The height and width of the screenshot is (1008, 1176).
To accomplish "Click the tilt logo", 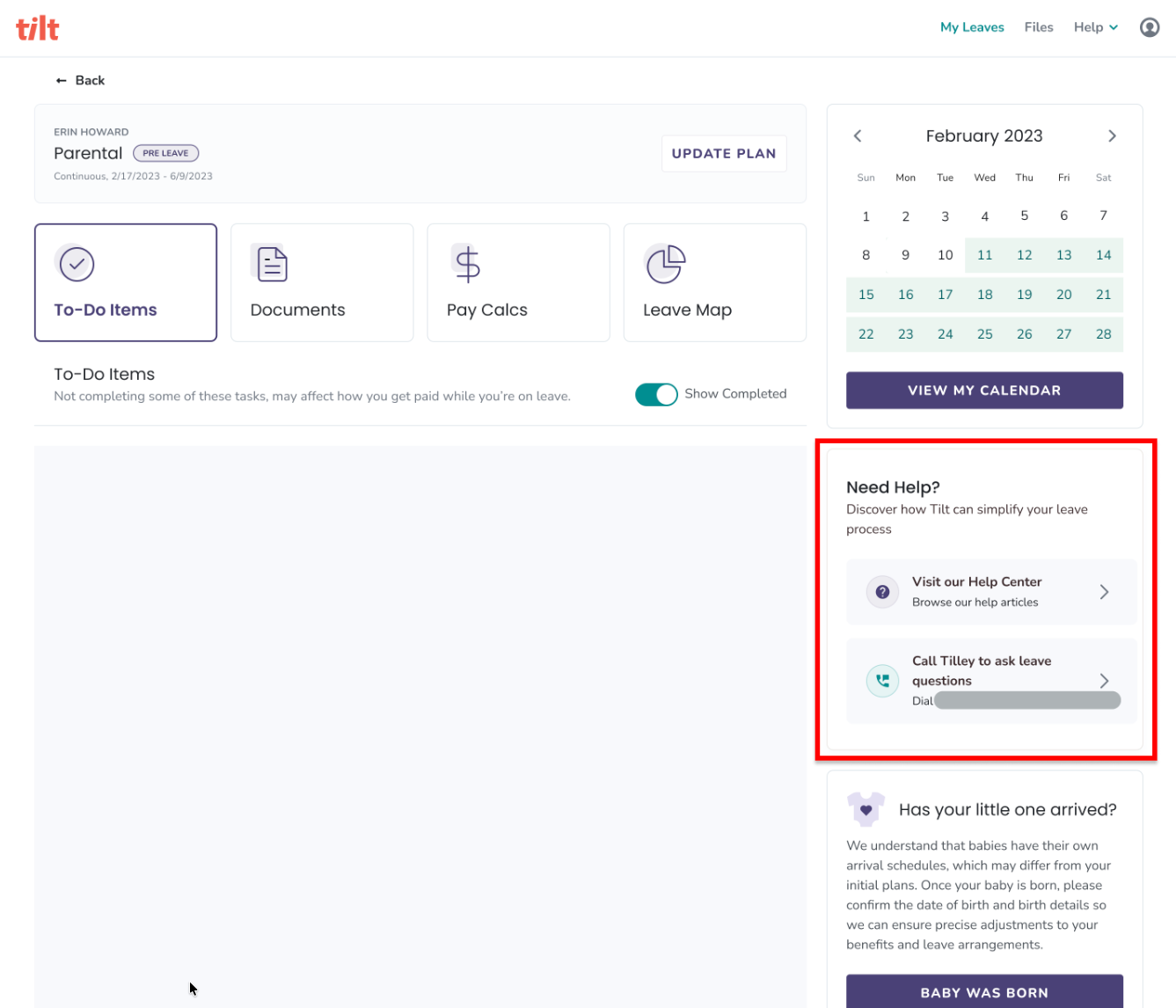I will [38, 28].
